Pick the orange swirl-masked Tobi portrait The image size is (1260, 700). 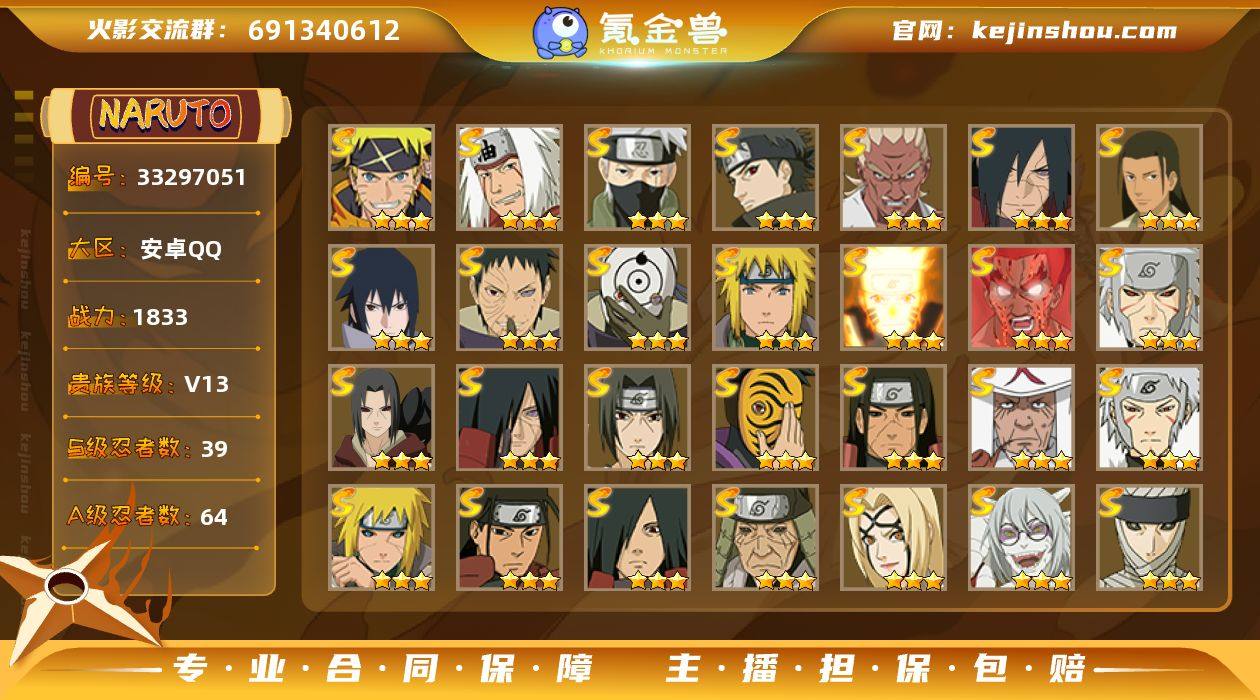click(x=765, y=417)
